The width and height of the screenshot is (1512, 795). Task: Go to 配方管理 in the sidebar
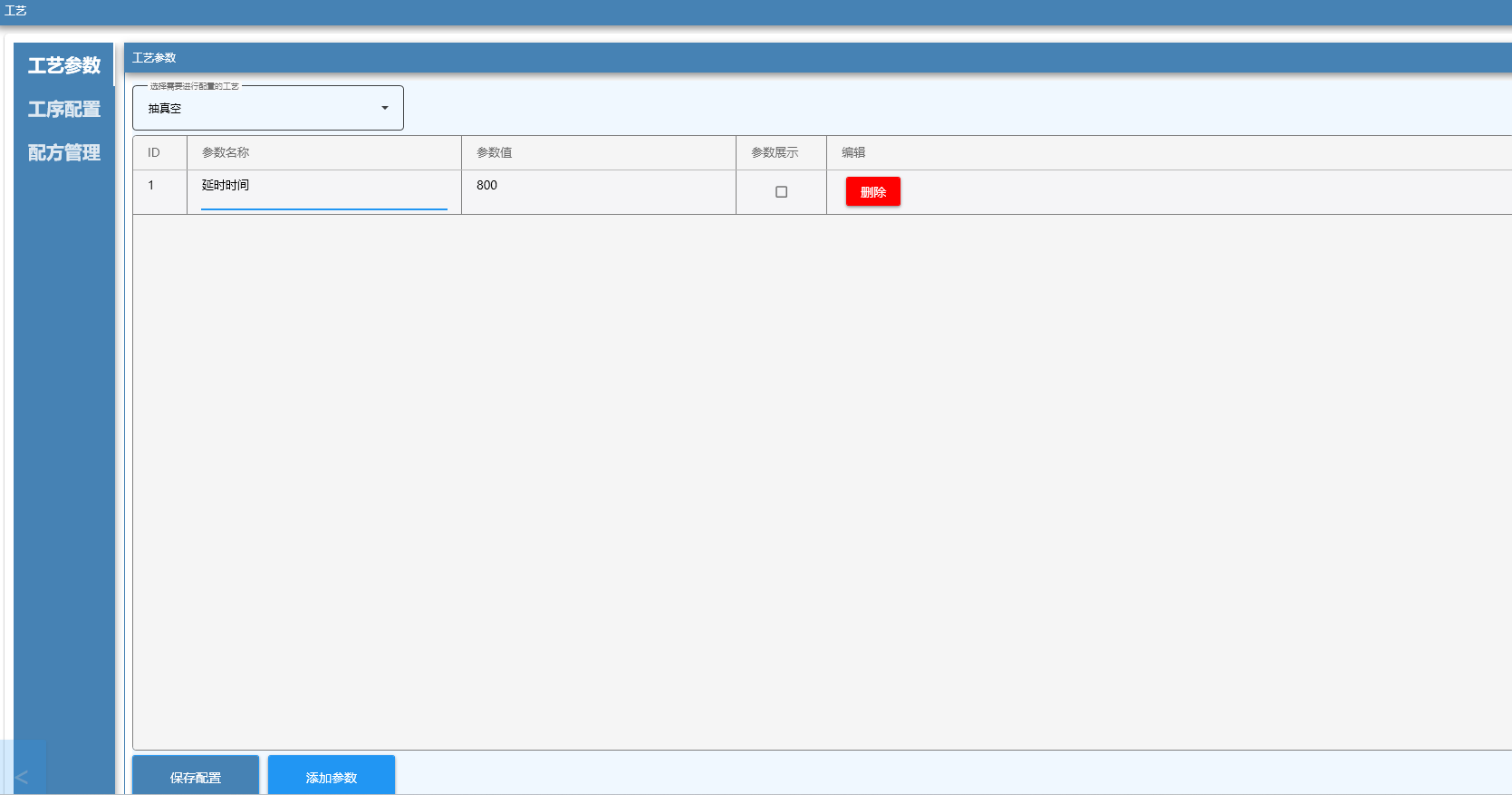[x=63, y=152]
